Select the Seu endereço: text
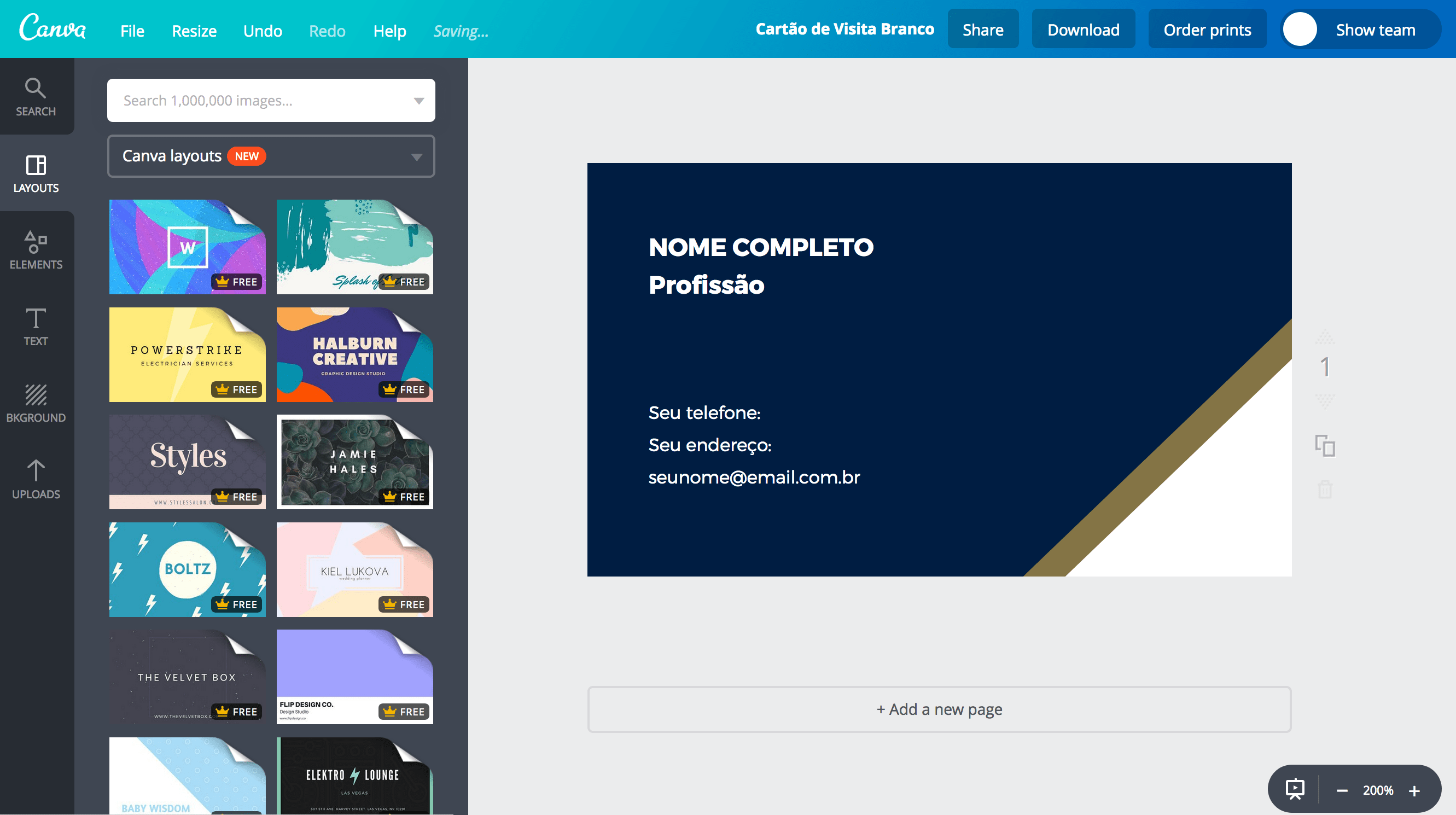The height and width of the screenshot is (815, 1456). point(710,445)
